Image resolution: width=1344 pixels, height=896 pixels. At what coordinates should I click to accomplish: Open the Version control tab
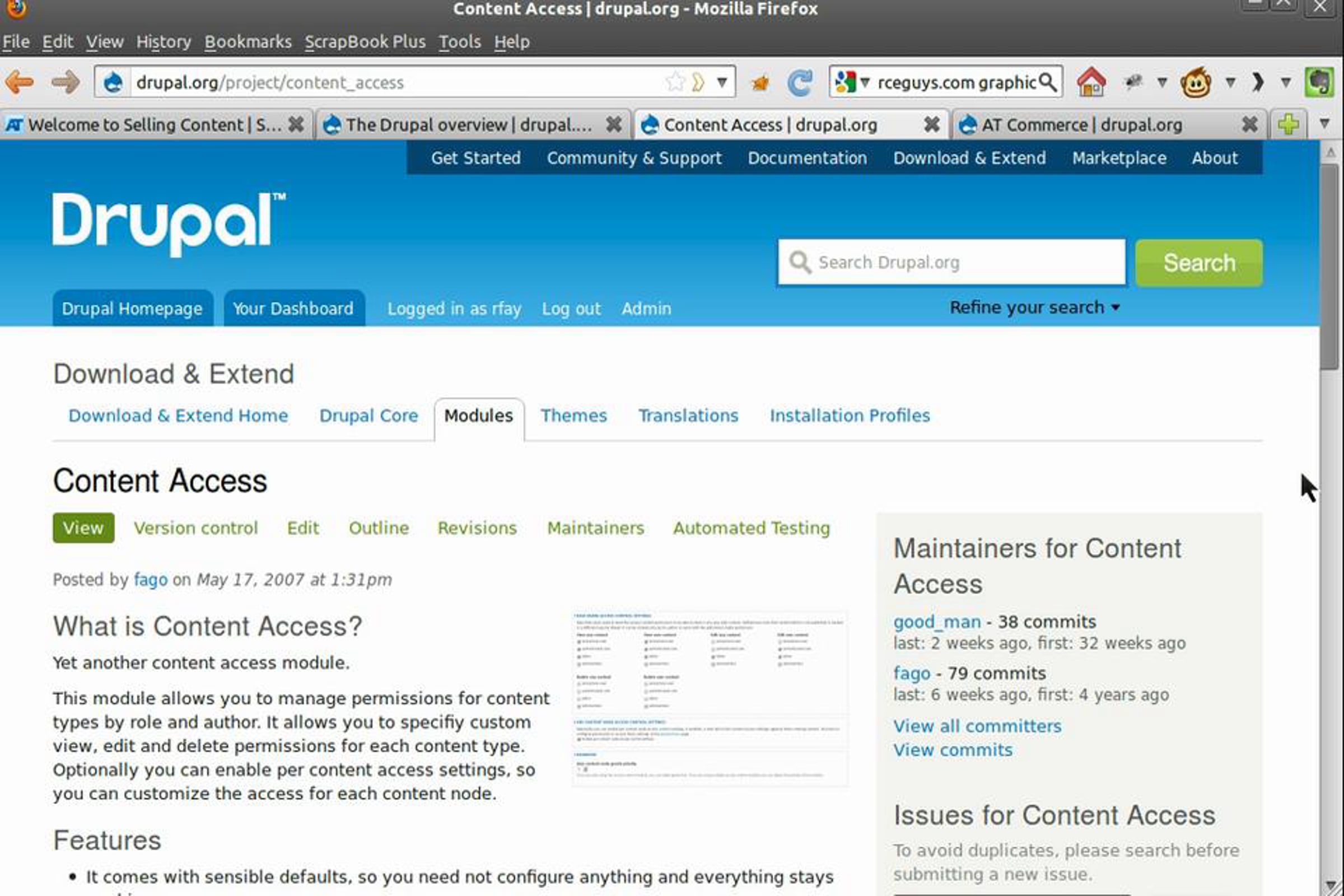[x=196, y=528]
